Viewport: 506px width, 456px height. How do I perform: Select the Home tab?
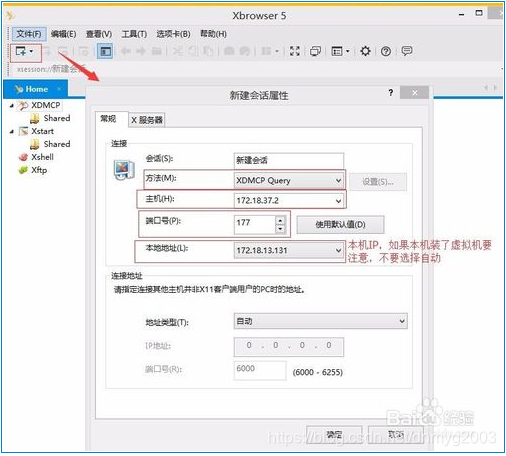coord(36,89)
